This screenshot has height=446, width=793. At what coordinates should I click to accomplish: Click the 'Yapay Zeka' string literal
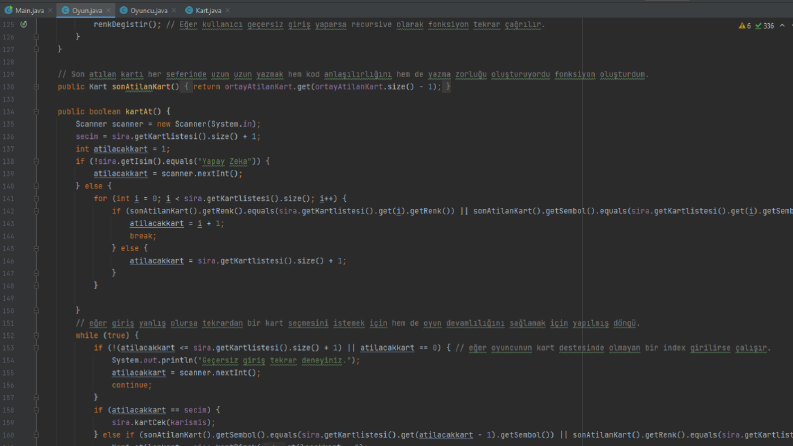[x=225, y=161]
